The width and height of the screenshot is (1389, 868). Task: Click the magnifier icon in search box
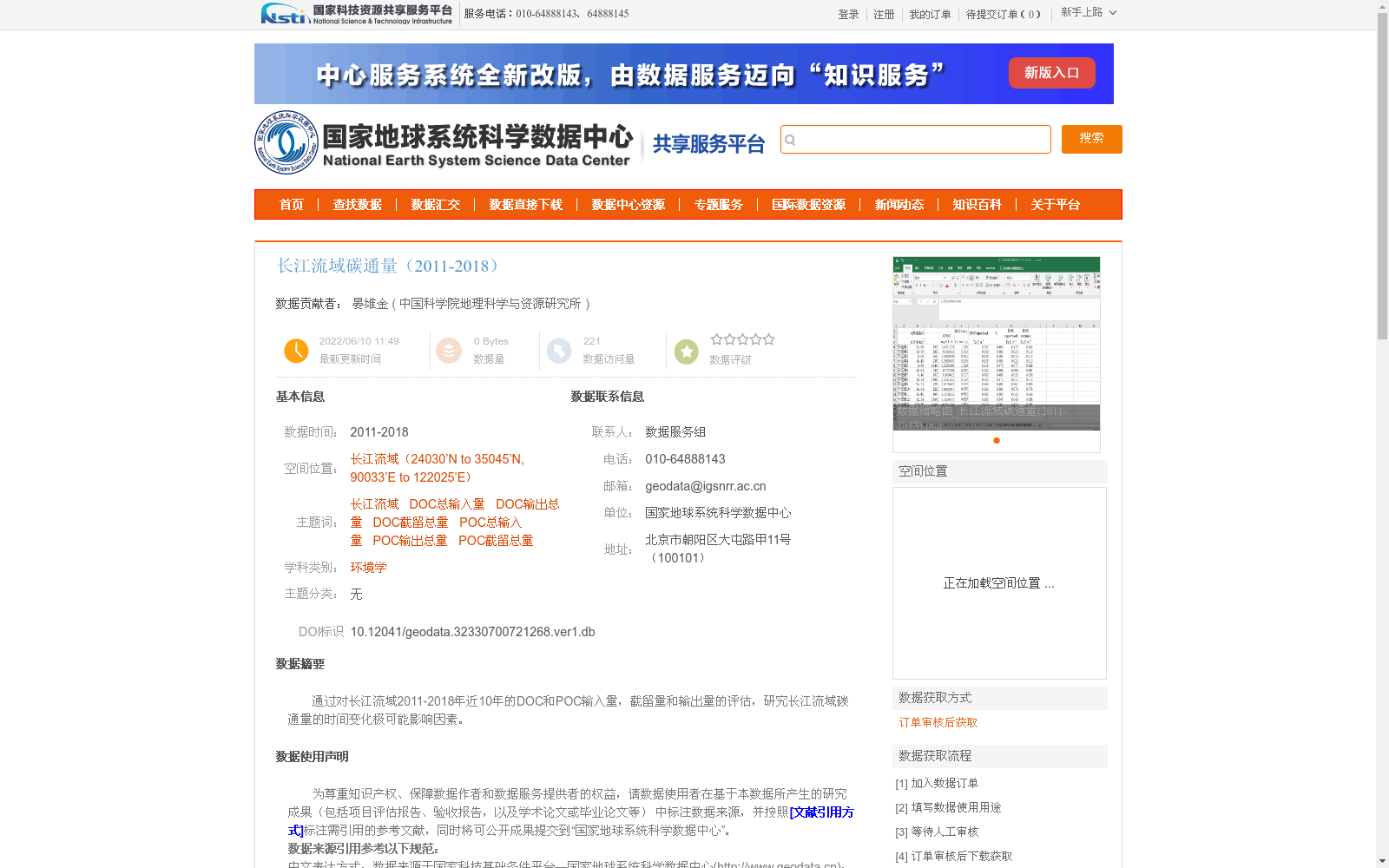pos(791,140)
